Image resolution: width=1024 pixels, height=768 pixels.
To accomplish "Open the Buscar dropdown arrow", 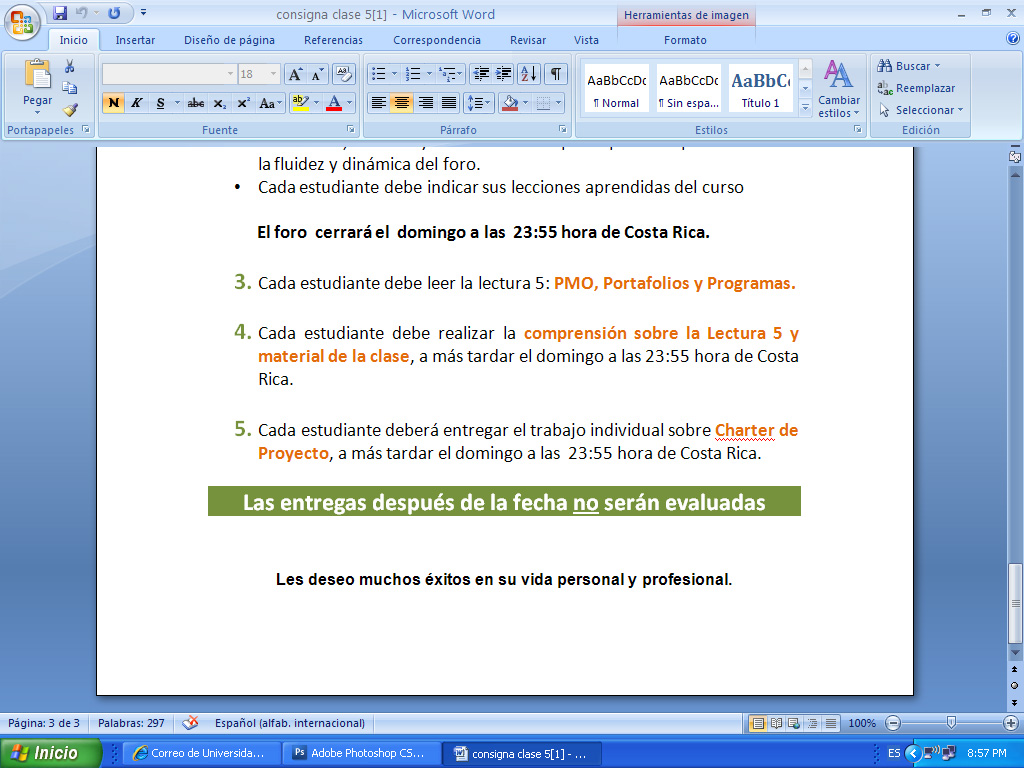I will coord(938,66).
